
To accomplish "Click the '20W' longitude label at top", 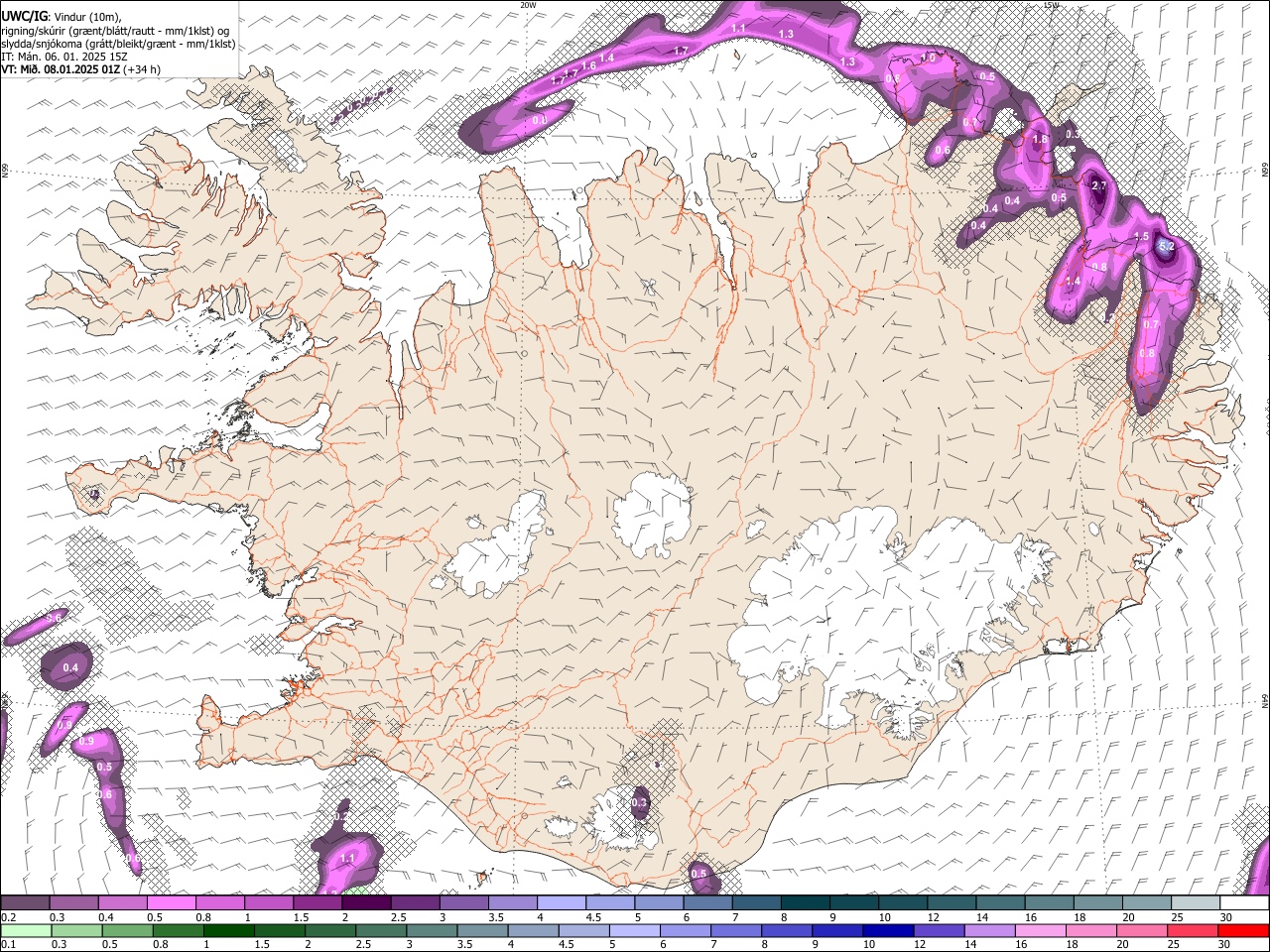I will point(528,5).
